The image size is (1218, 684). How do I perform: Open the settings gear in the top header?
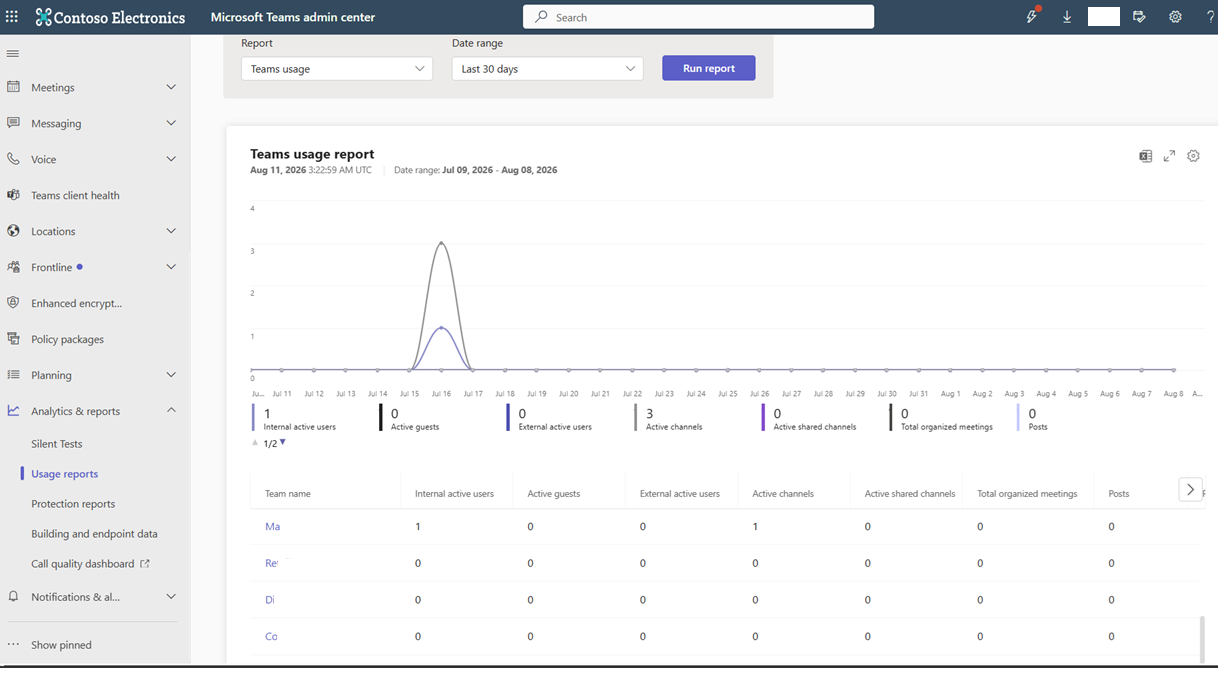(1175, 17)
